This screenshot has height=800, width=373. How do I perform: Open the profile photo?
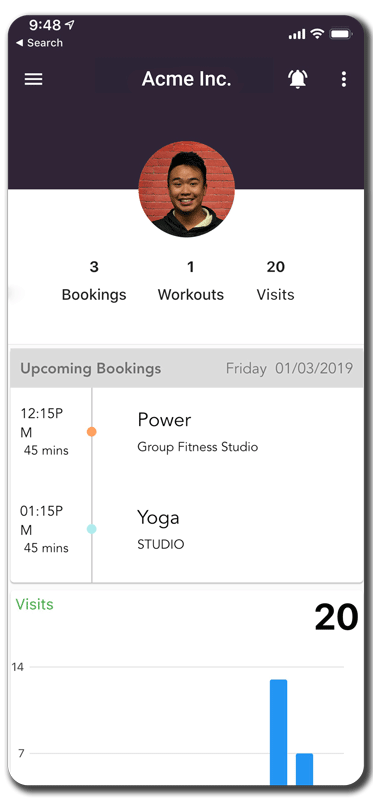coord(187,189)
